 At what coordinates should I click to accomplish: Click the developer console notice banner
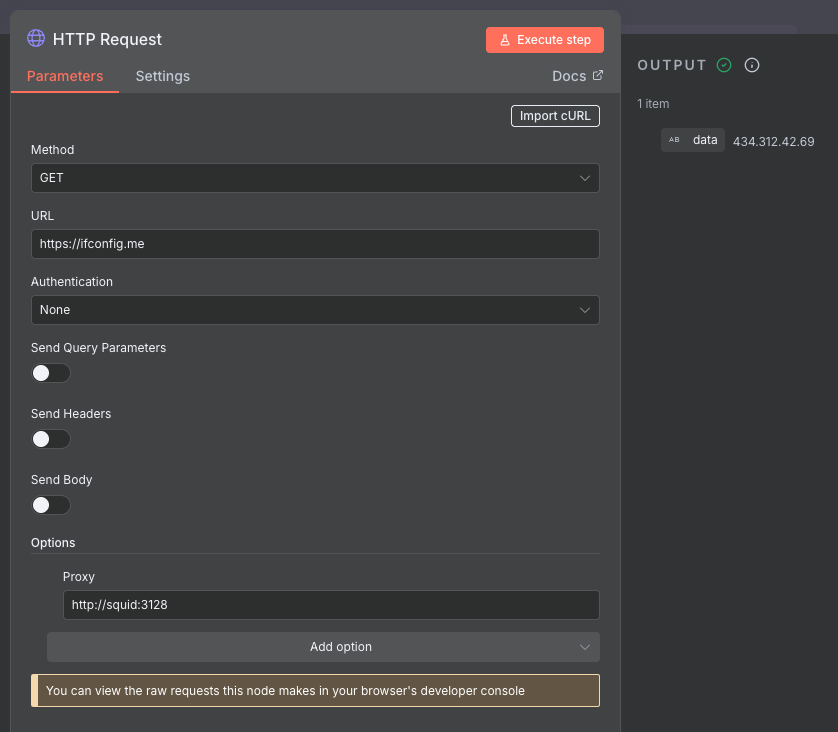[315, 691]
